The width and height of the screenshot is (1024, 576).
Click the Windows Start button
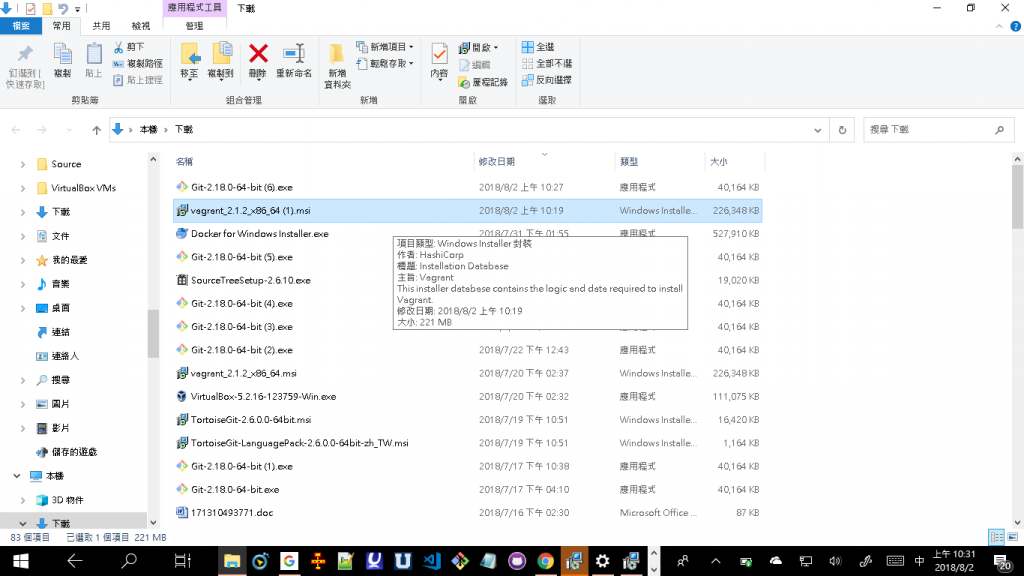(20, 561)
